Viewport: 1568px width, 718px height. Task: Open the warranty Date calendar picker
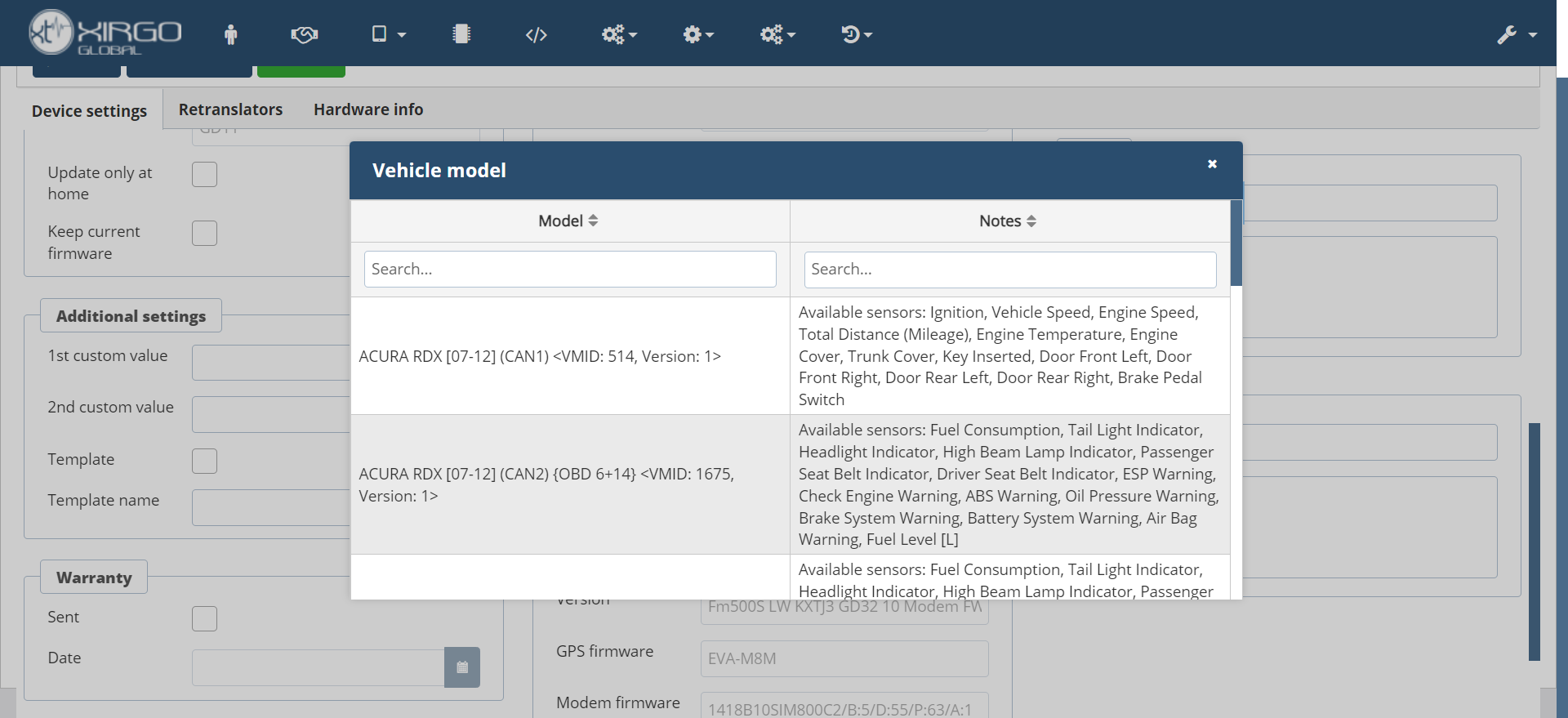462,667
